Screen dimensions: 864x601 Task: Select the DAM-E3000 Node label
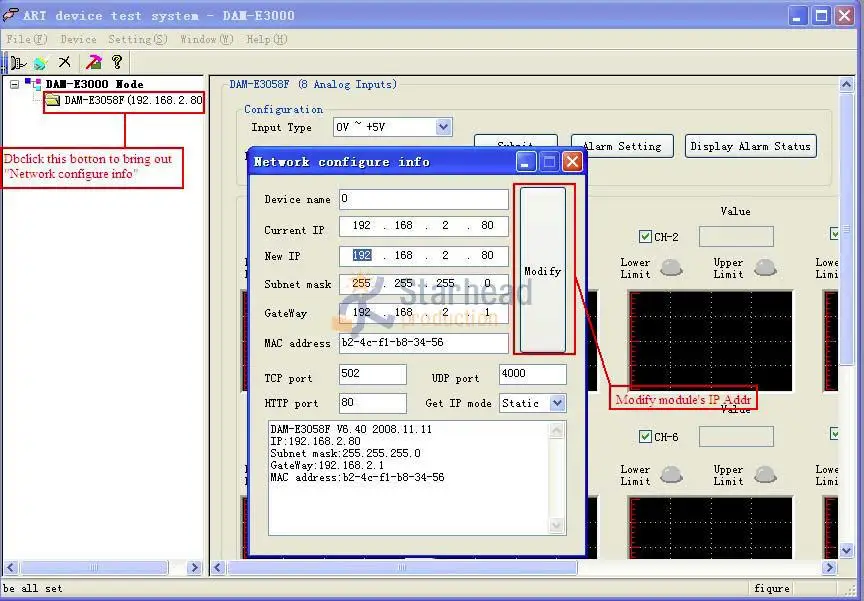coord(94,84)
